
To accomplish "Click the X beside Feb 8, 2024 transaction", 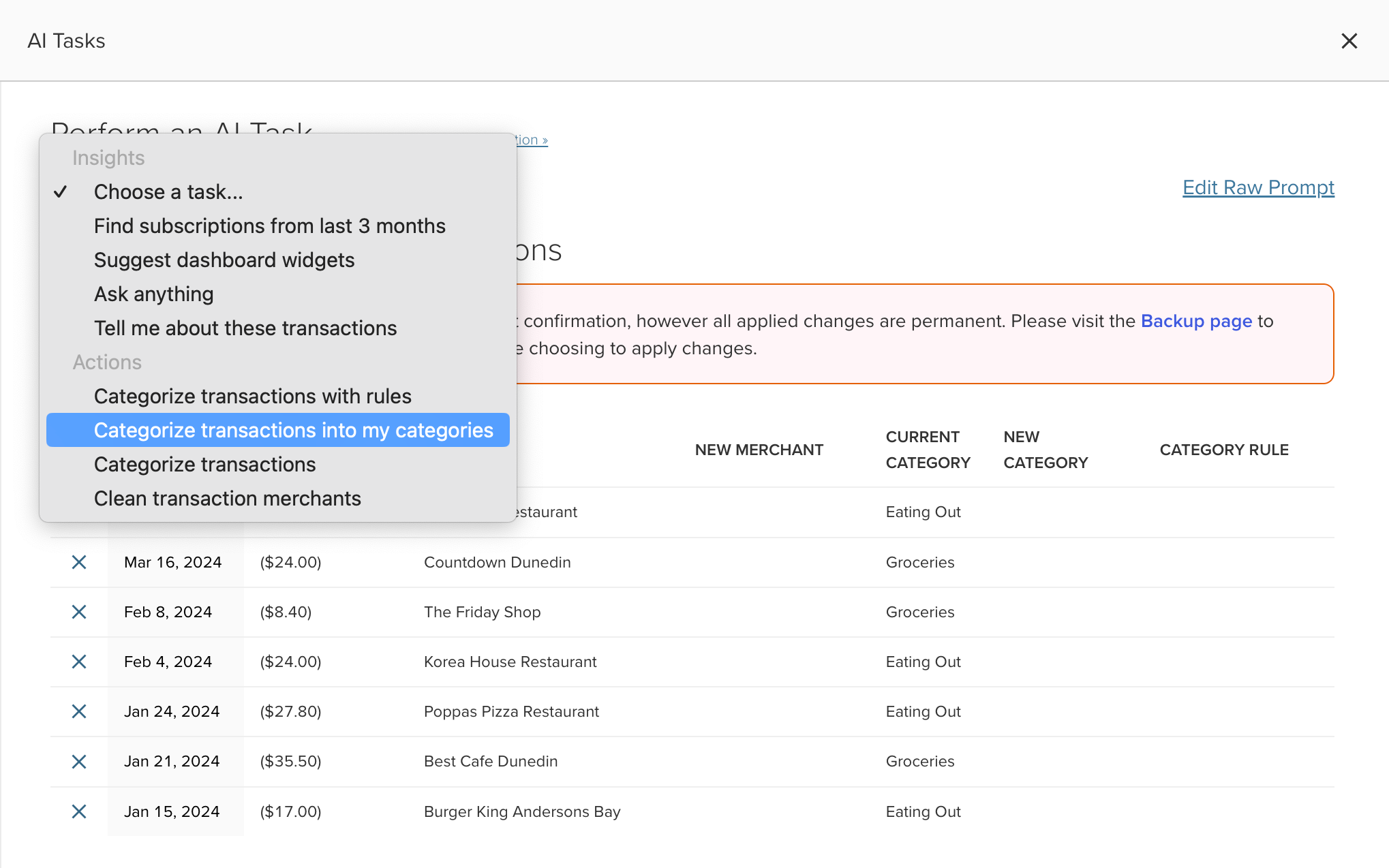I will pos(79,612).
